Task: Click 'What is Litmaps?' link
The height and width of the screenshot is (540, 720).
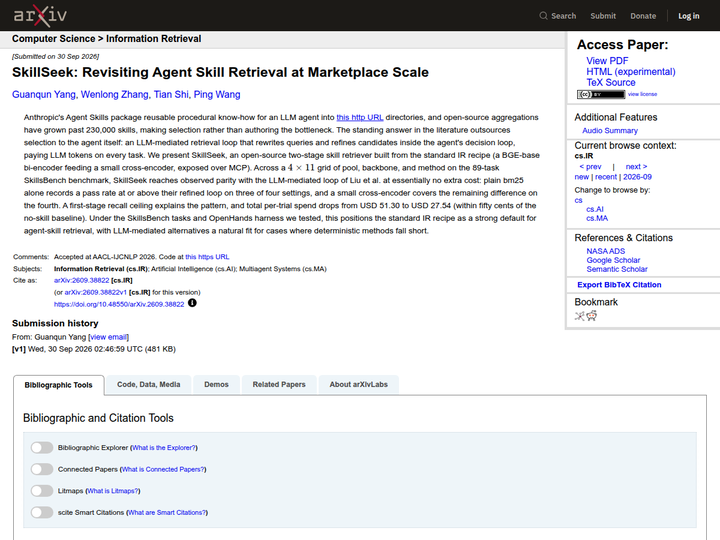Action: [113, 490]
